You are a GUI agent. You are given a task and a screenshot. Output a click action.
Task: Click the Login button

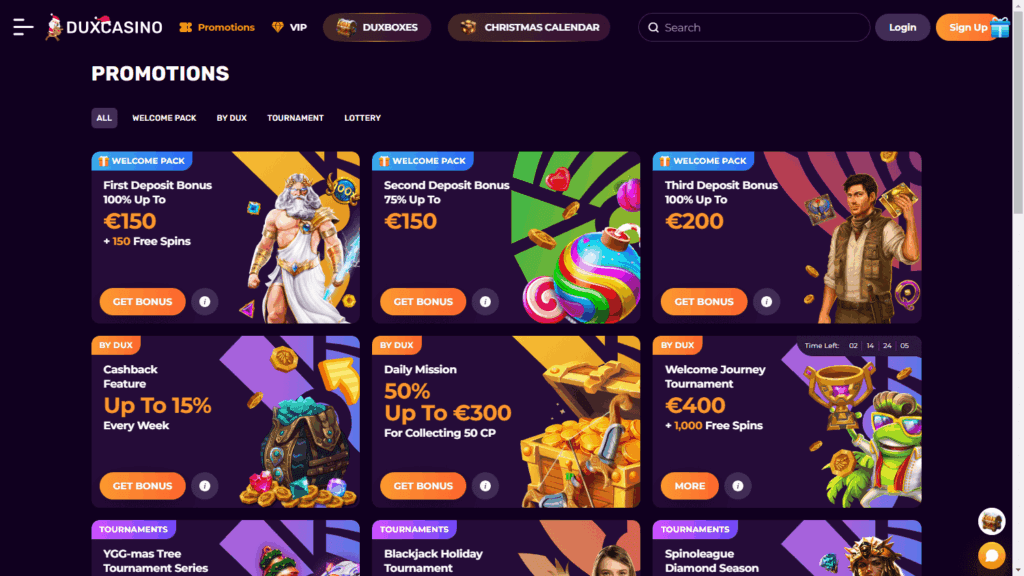click(x=902, y=27)
